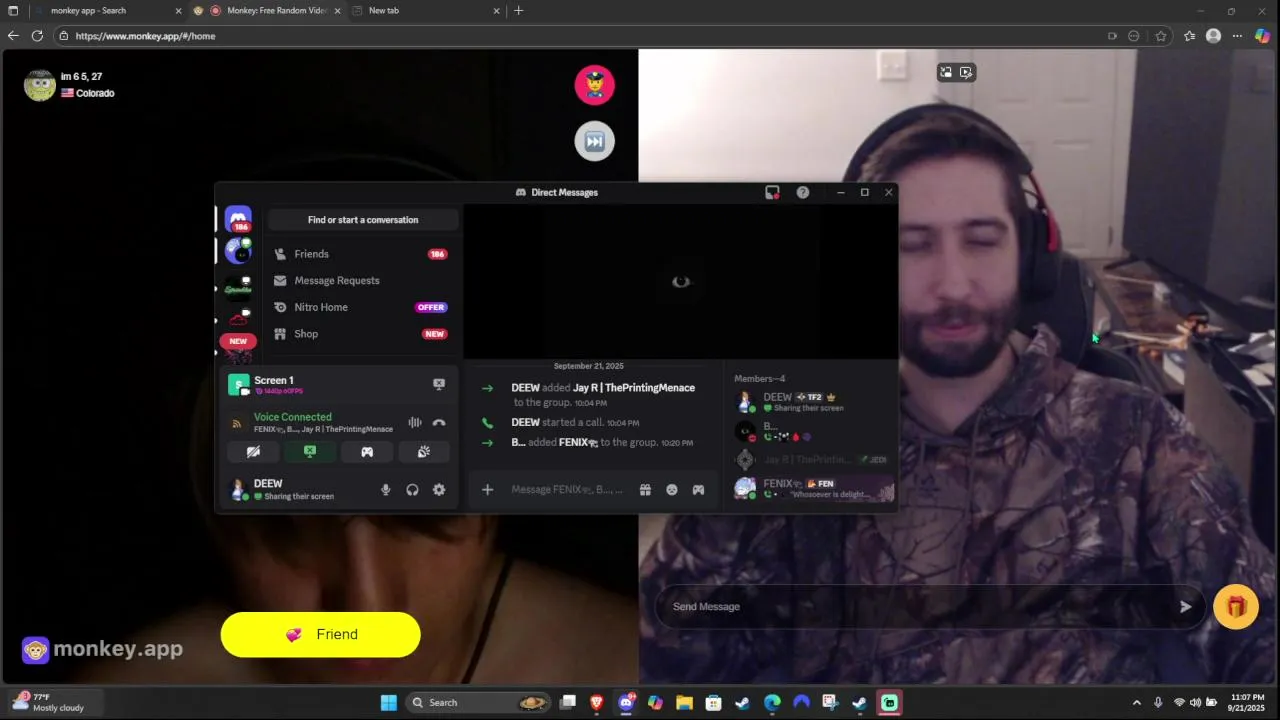Click the Windows taskbar Search box
The image size is (1280, 720).
478,702
